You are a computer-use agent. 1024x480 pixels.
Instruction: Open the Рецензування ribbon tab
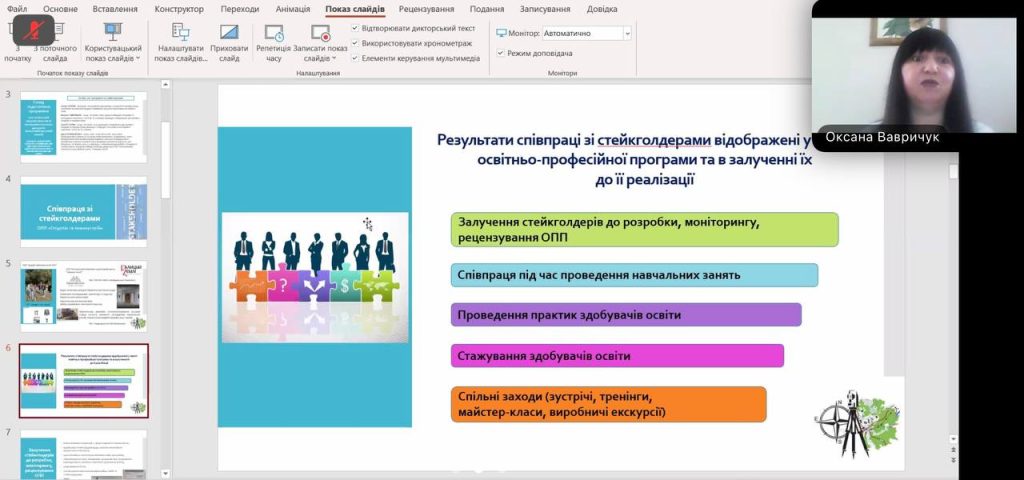click(426, 9)
